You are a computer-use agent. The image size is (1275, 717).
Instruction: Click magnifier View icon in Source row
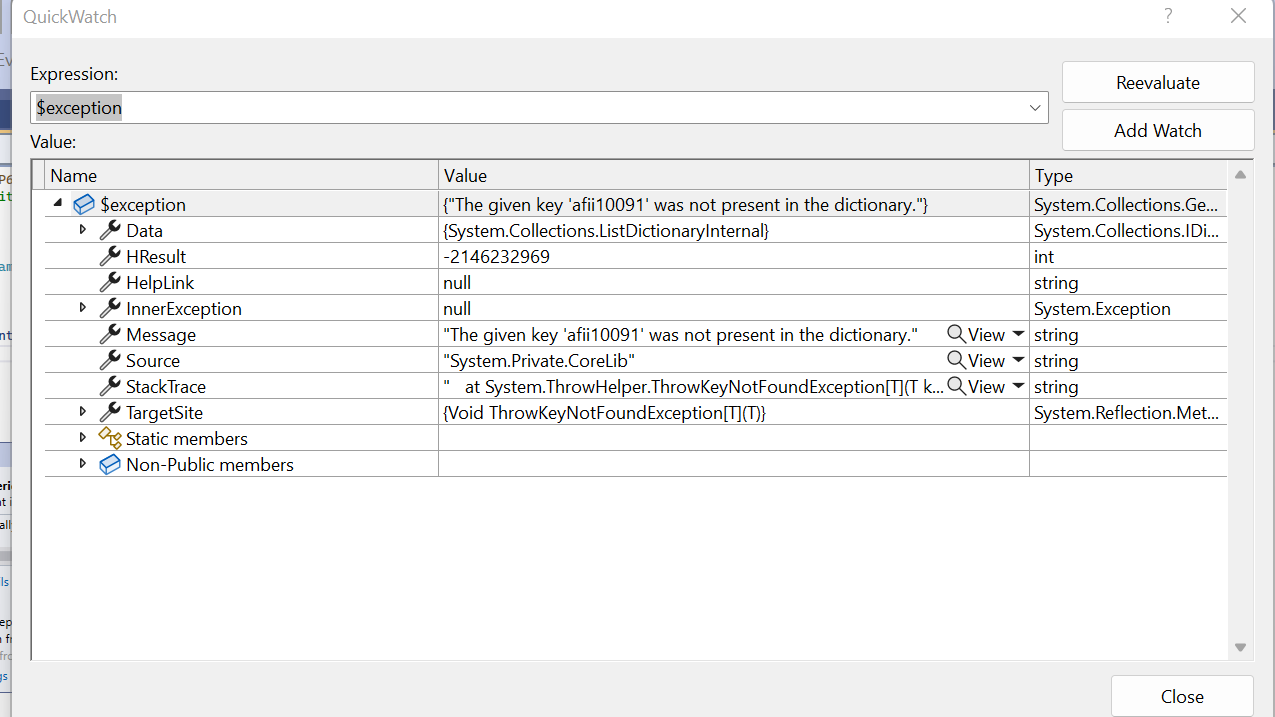[957, 361]
